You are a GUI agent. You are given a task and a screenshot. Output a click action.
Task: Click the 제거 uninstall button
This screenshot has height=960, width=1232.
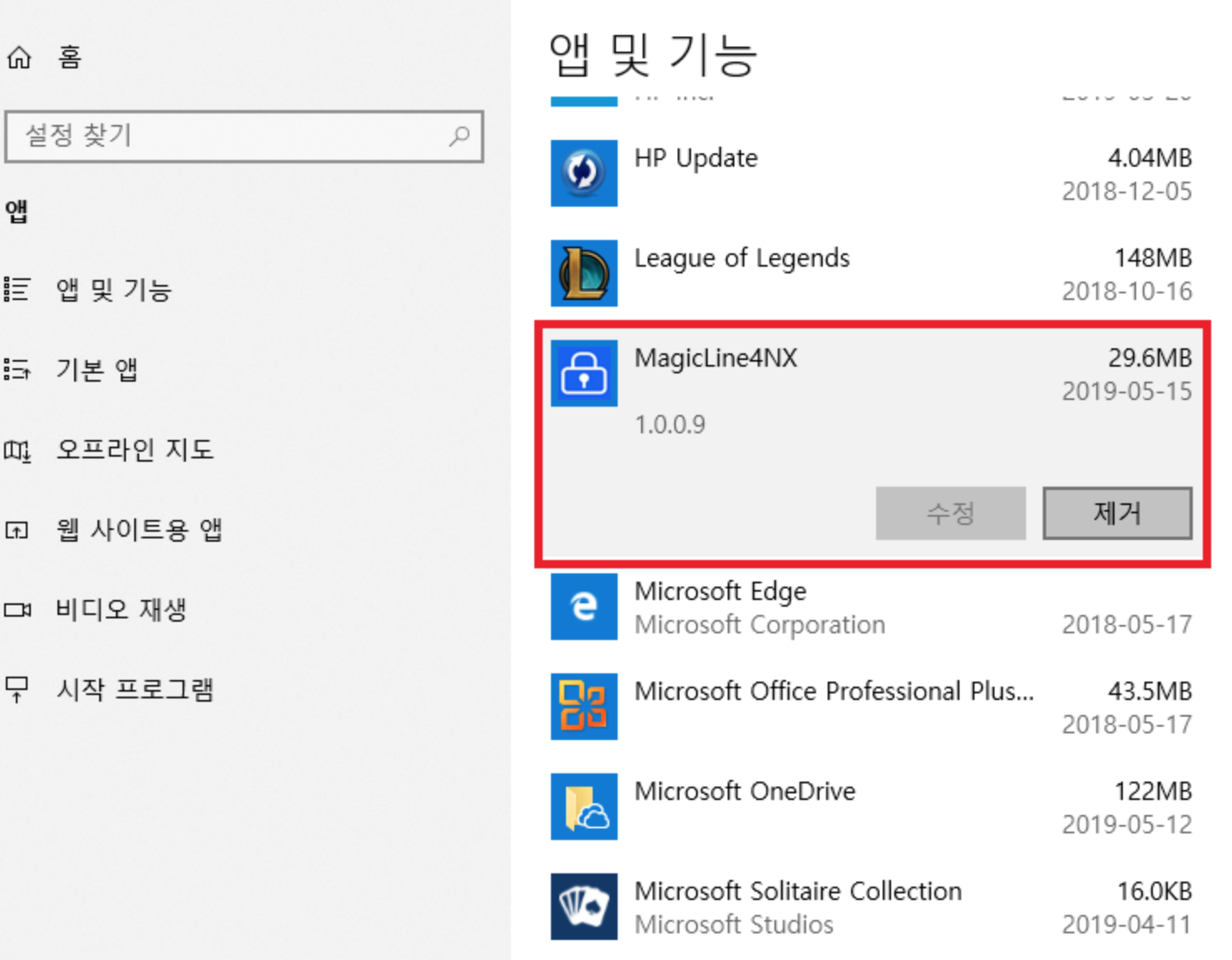(x=1117, y=513)
